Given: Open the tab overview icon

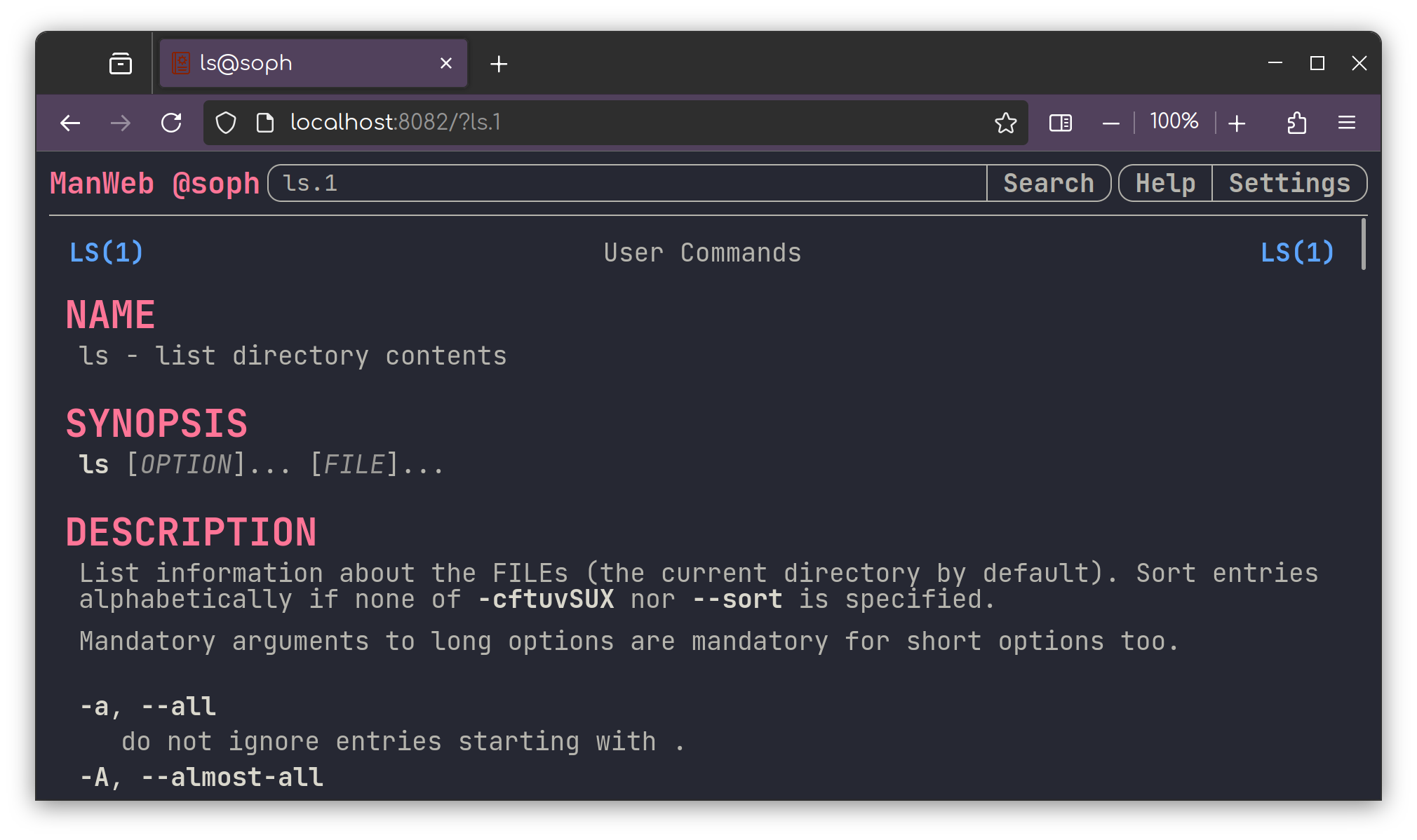Looking at the screenshot, I should [121, 64].
